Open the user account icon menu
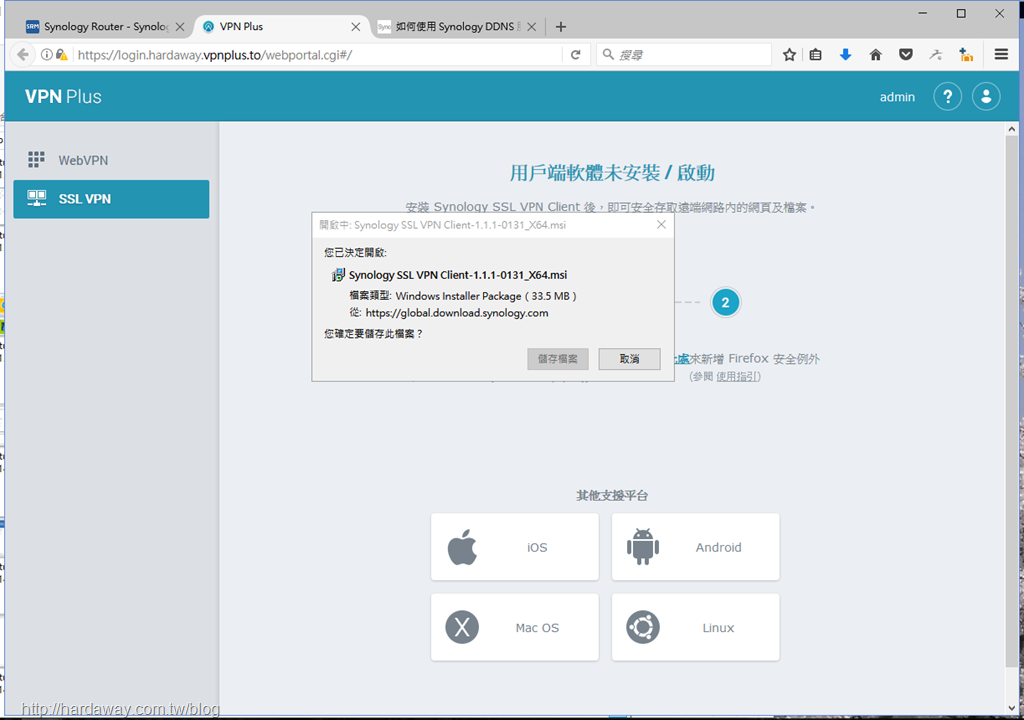Viewport: 1024px width, 720px height. click(x=986, y=97)
